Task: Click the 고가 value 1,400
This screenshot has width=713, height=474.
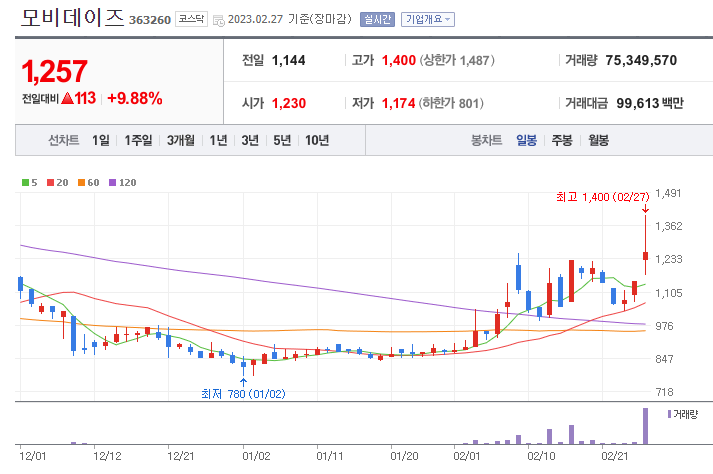Action: point(399,61)
